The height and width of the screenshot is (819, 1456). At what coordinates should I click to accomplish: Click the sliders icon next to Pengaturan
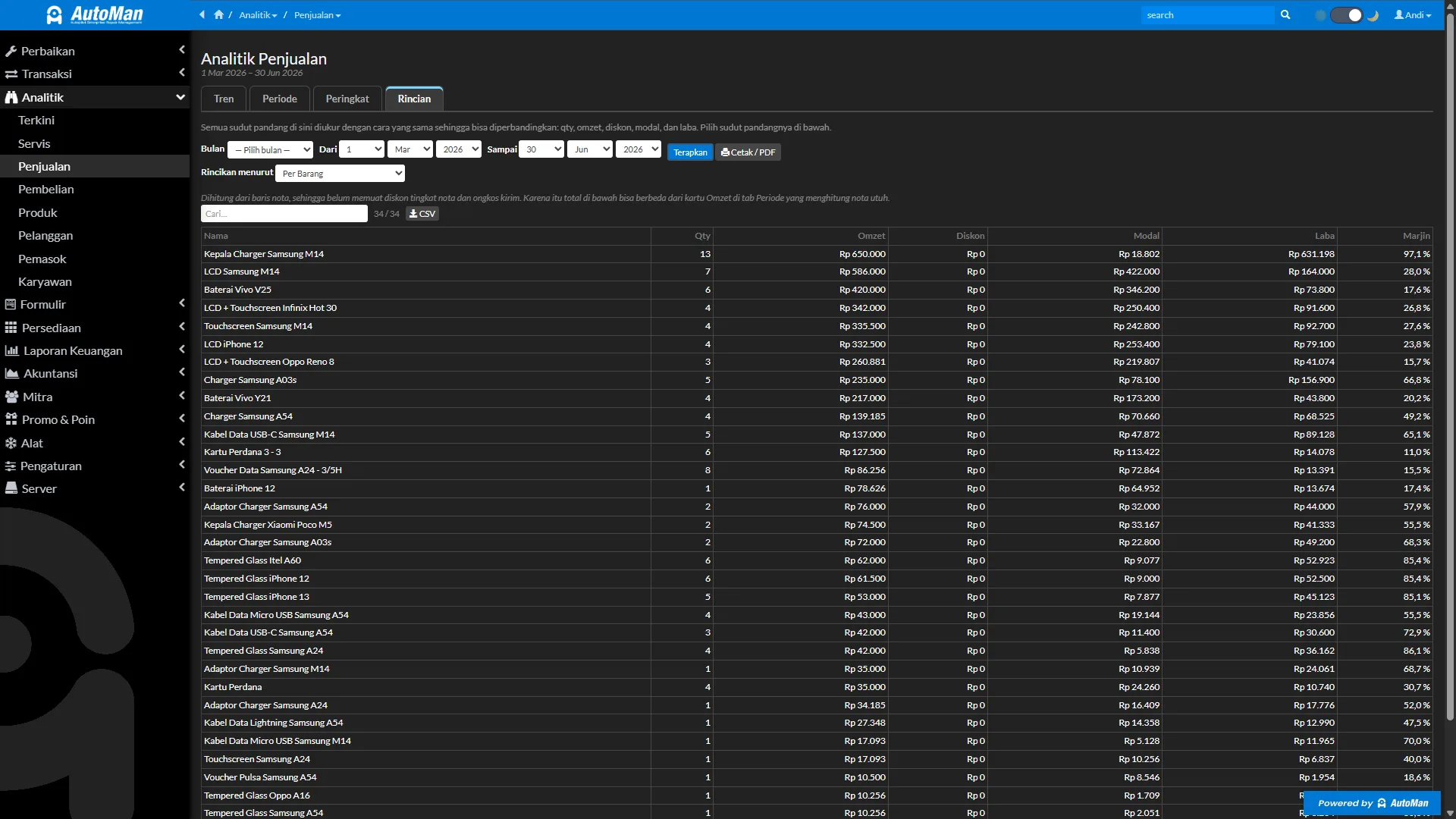pyautogui.click(x=11, y=466)
